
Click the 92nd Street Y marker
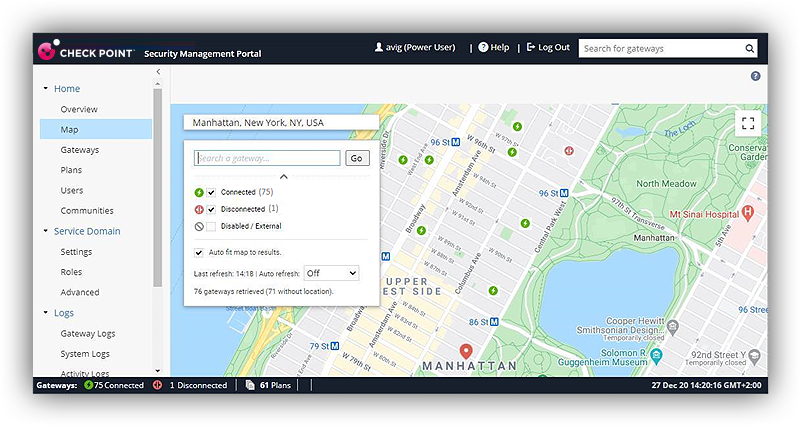(755, 356)
